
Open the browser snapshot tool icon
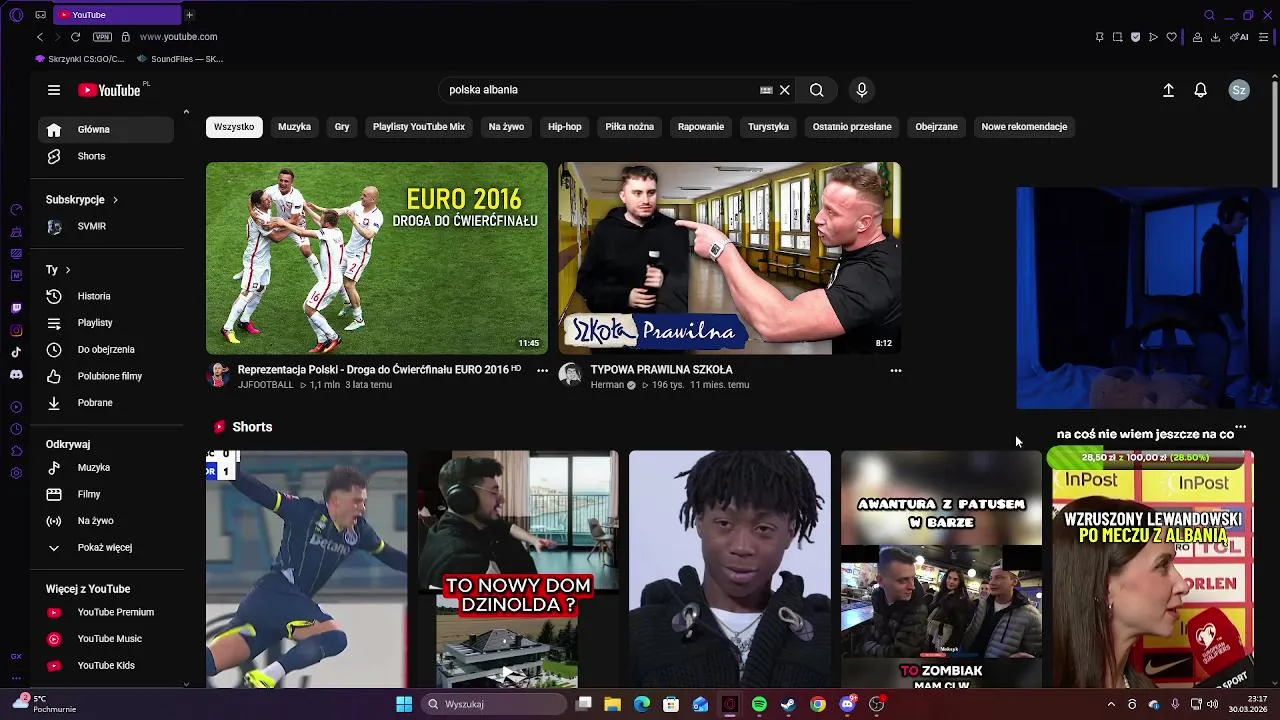tap(1117, 37)
